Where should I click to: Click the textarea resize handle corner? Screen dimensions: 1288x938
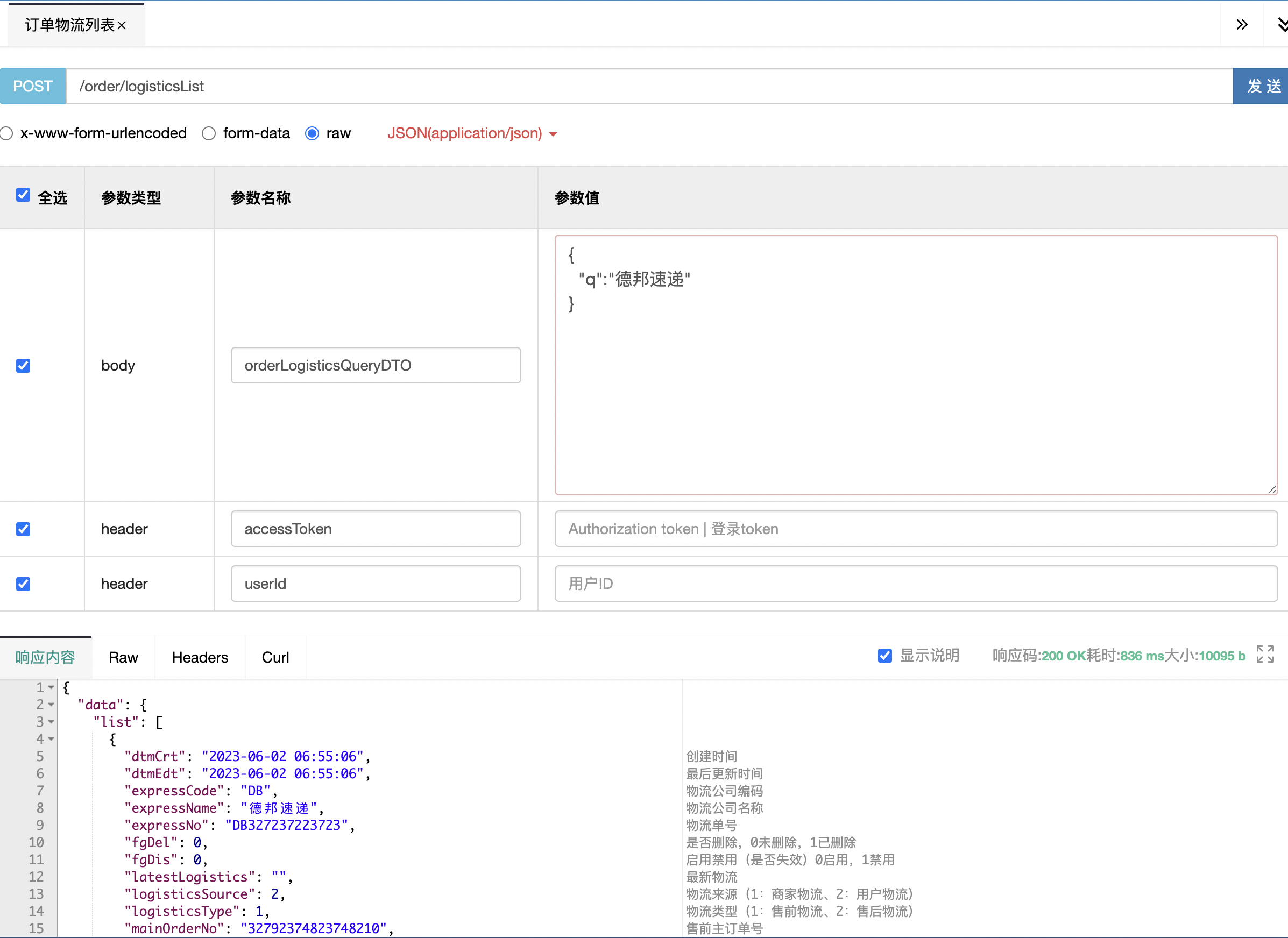pos(1272,489)
